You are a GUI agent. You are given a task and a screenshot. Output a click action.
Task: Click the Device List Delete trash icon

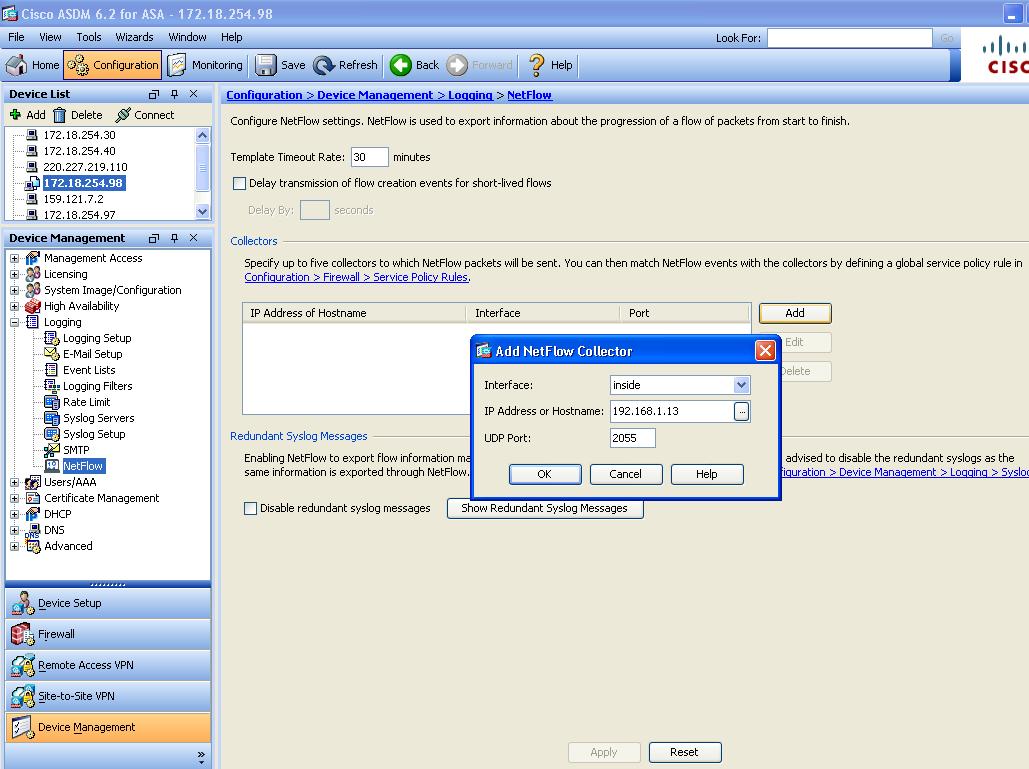pos(60,115)
